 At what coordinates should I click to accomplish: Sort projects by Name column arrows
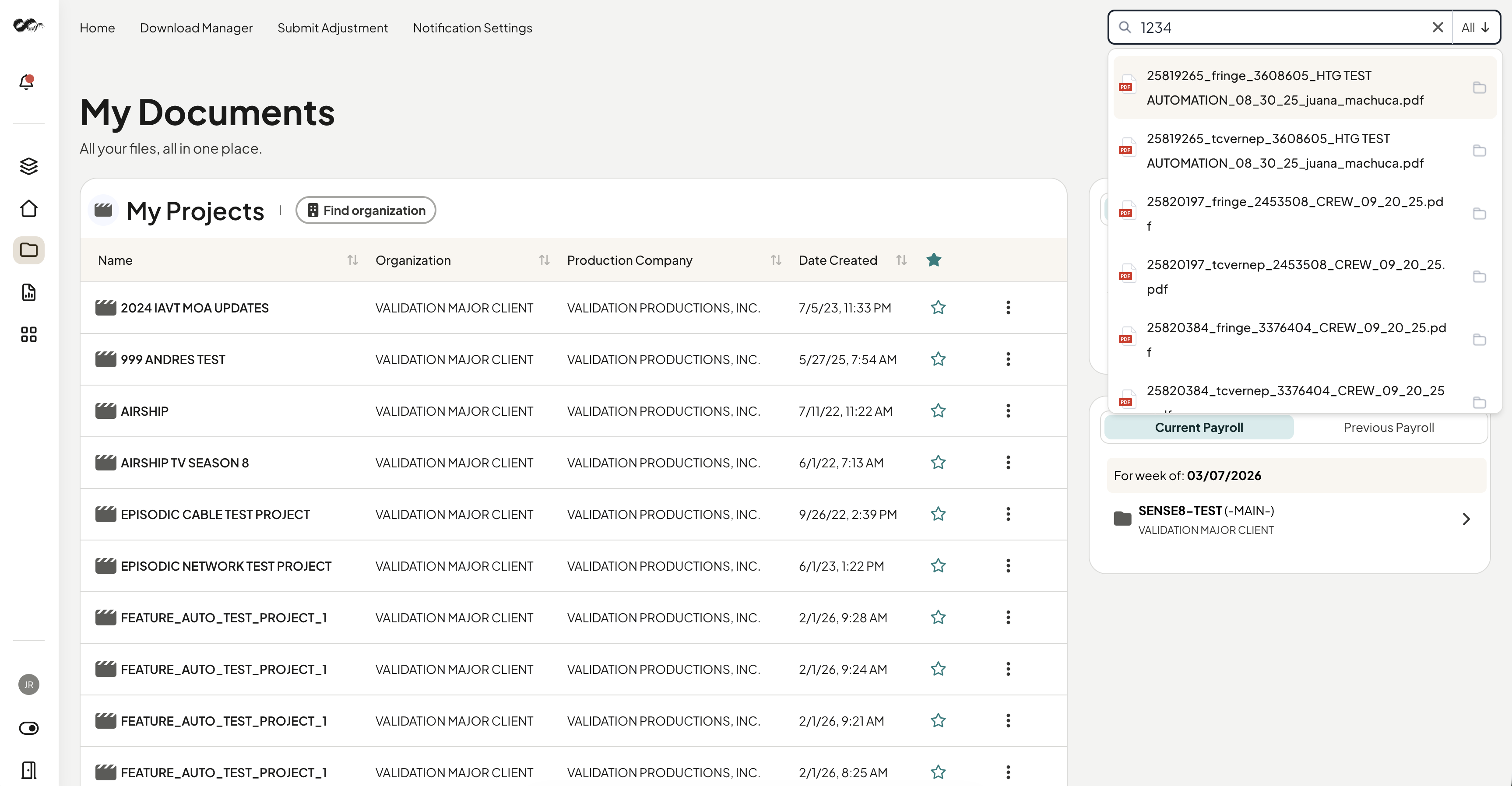(352, 260)
